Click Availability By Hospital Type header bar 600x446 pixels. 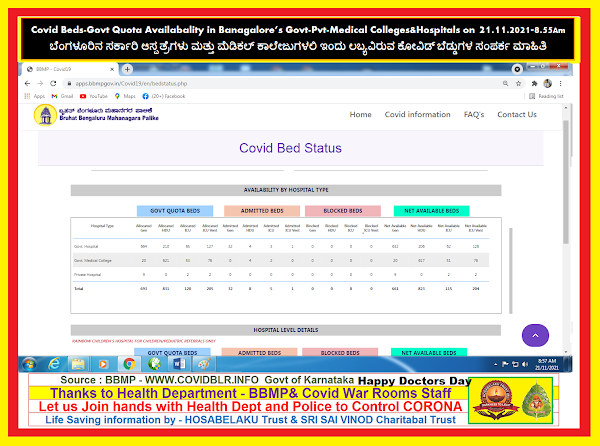point(286,190)
